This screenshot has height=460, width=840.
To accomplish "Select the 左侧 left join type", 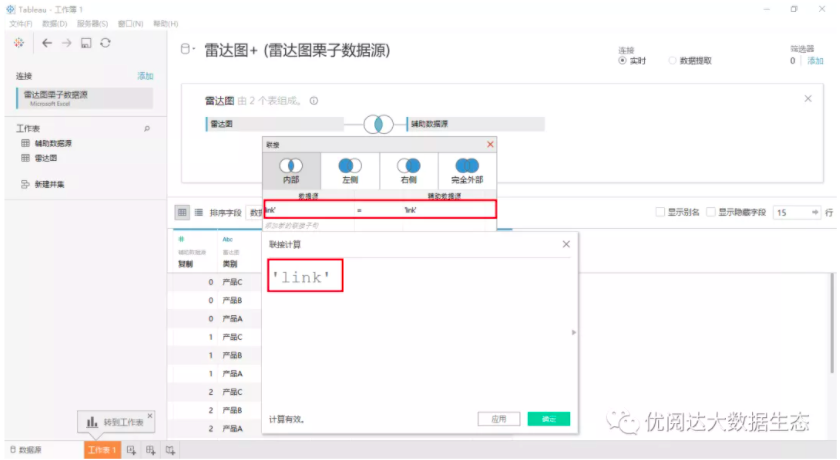I will click(350, 171).
